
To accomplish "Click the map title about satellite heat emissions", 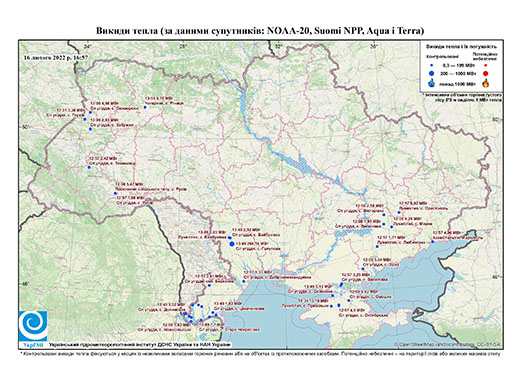I will pos(260,31).
